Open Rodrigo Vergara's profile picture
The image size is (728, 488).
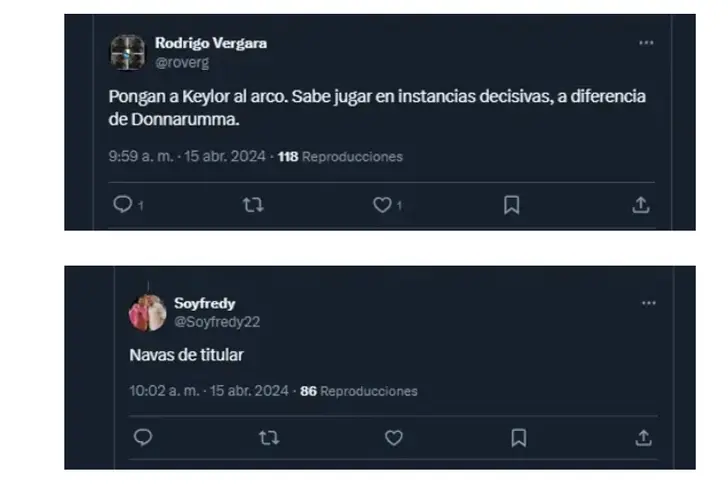(x=128, y=52)
